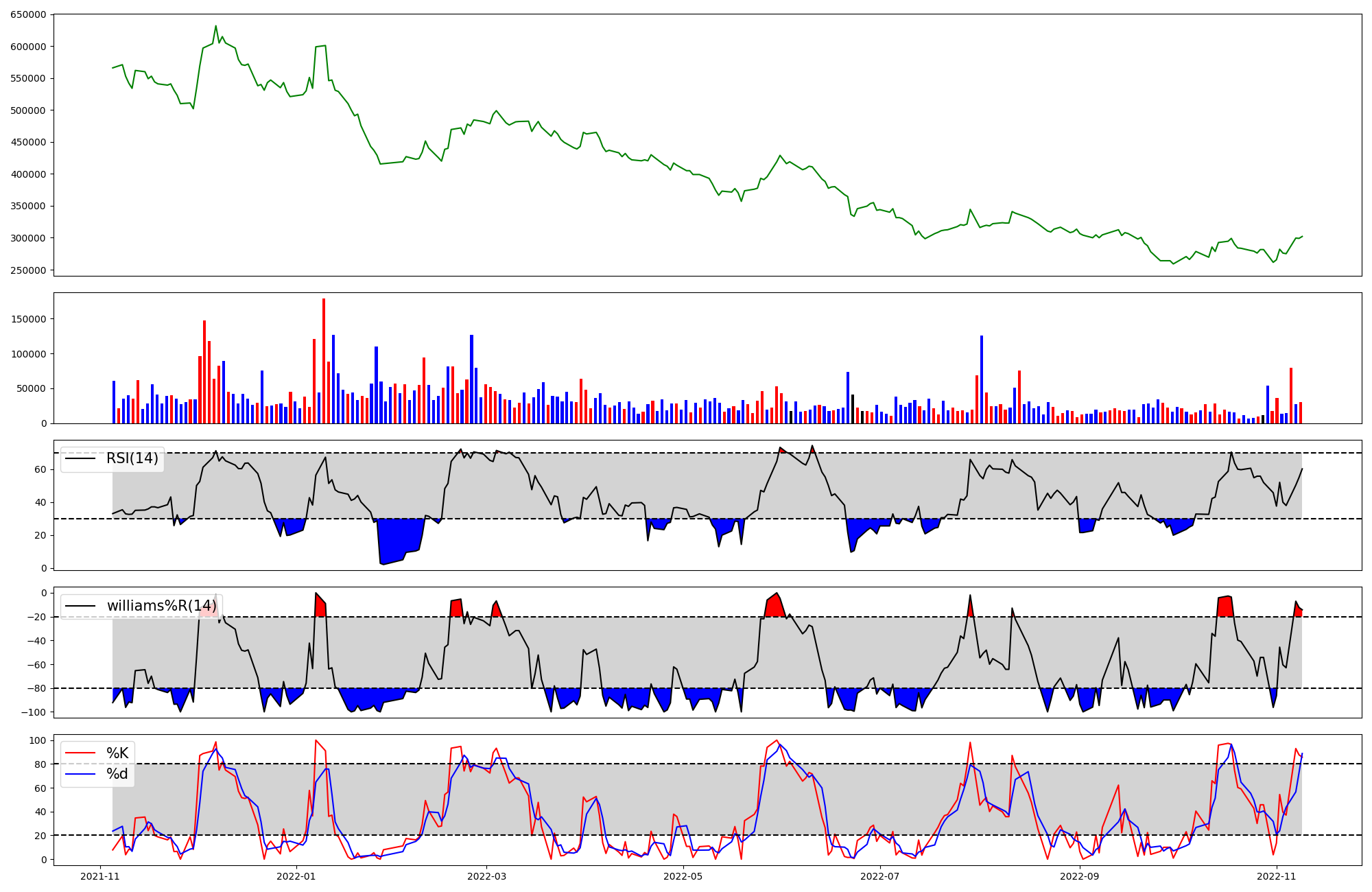1372x892 pixels.
Task: Click the 650000 price axis tick label
Action: coord(28,14)
